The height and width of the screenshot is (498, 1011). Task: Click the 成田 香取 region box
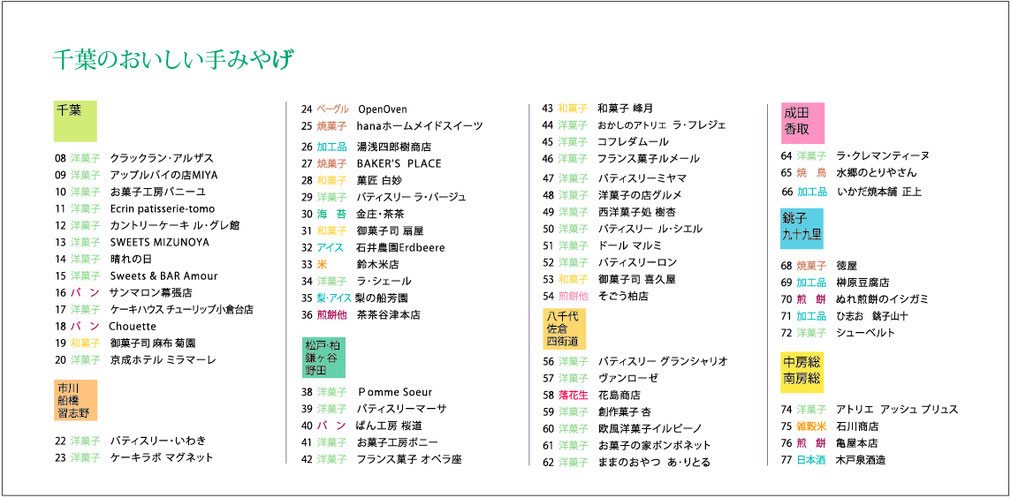click(803, 123)
